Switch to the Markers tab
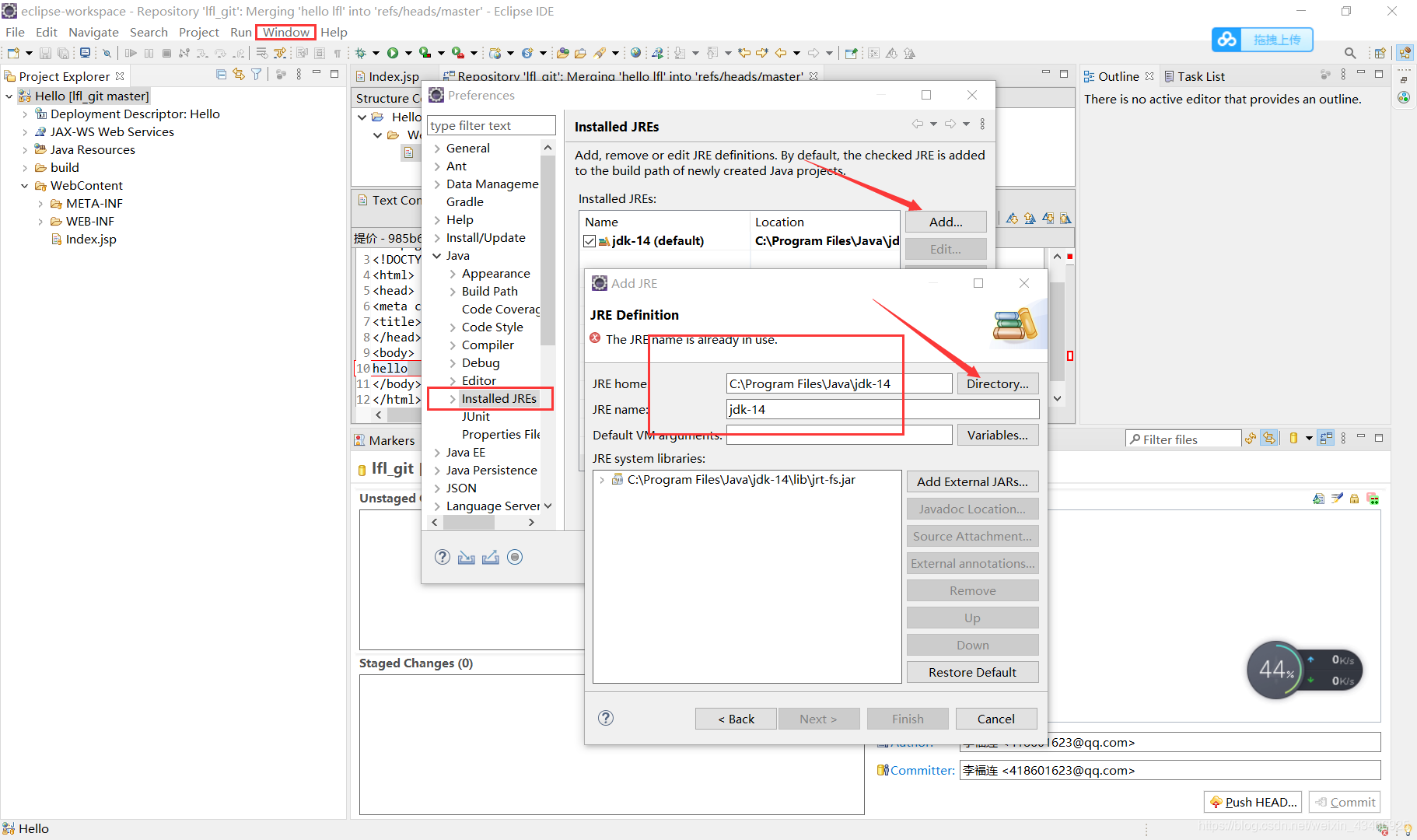Image resolution: width=1417 pixels, height=840 pixels. click(385, 440)
